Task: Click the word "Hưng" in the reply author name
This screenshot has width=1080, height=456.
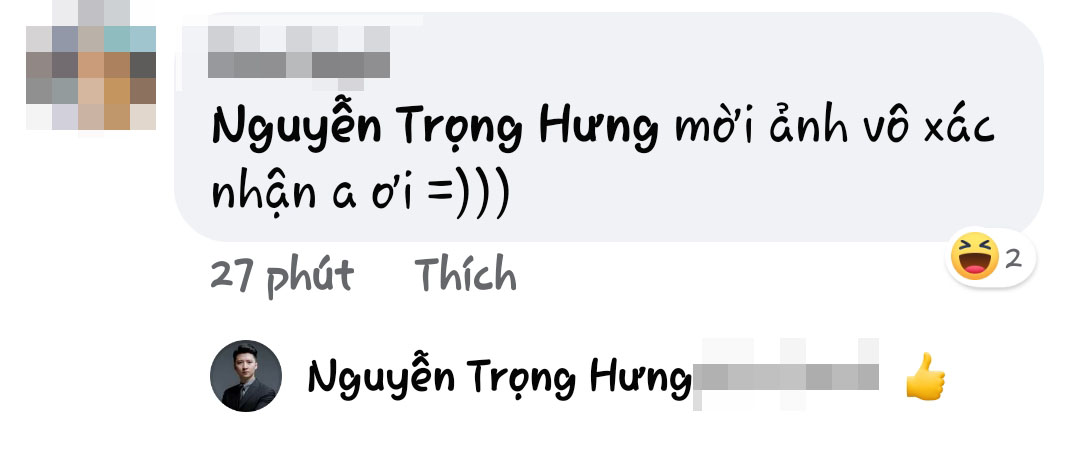Action: pos(640,378)
